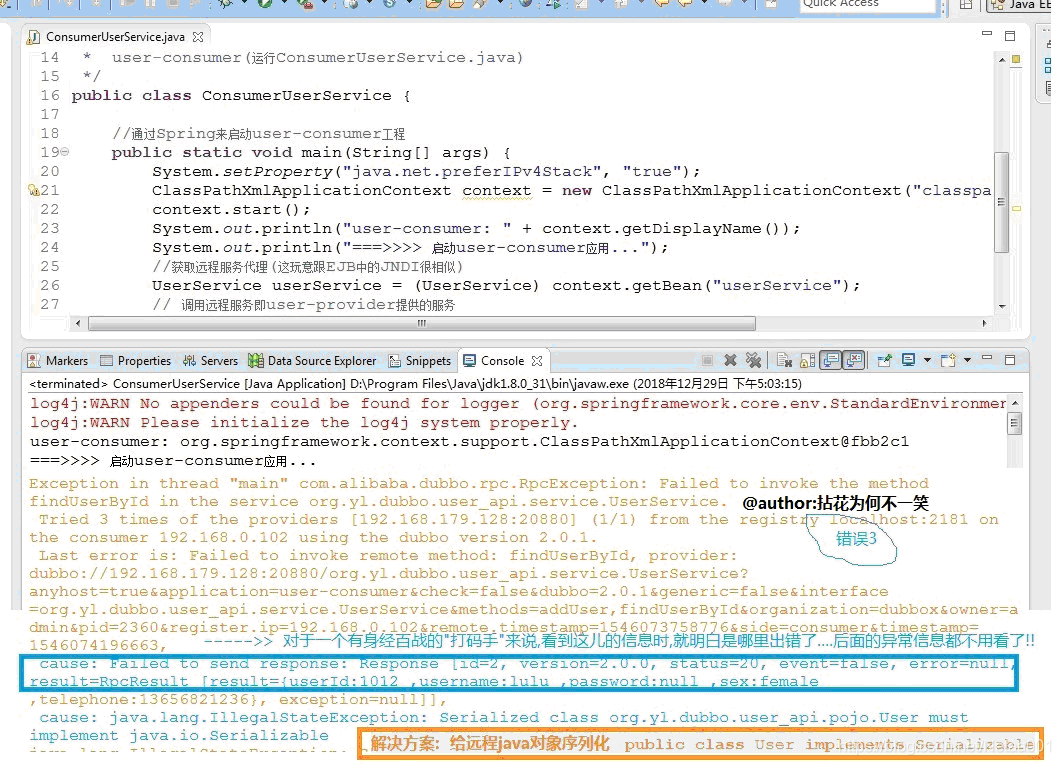Focus the Quick Access search field
Image resolution: width=1061 pixels, height=765 pixels.
tap(867, 4)
